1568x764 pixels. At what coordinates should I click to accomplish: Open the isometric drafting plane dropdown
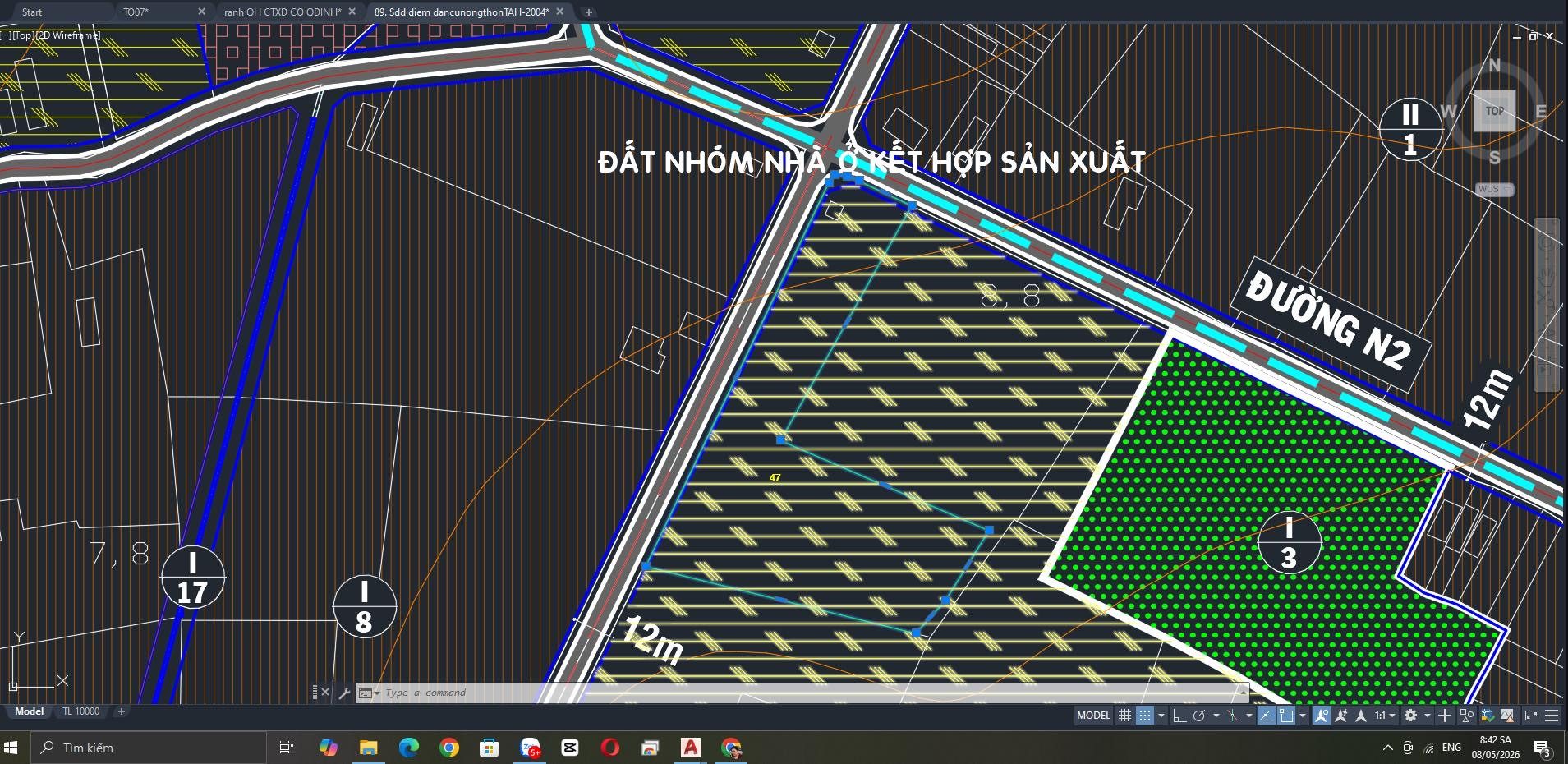pyautogui.click(x=1249, y=716)
